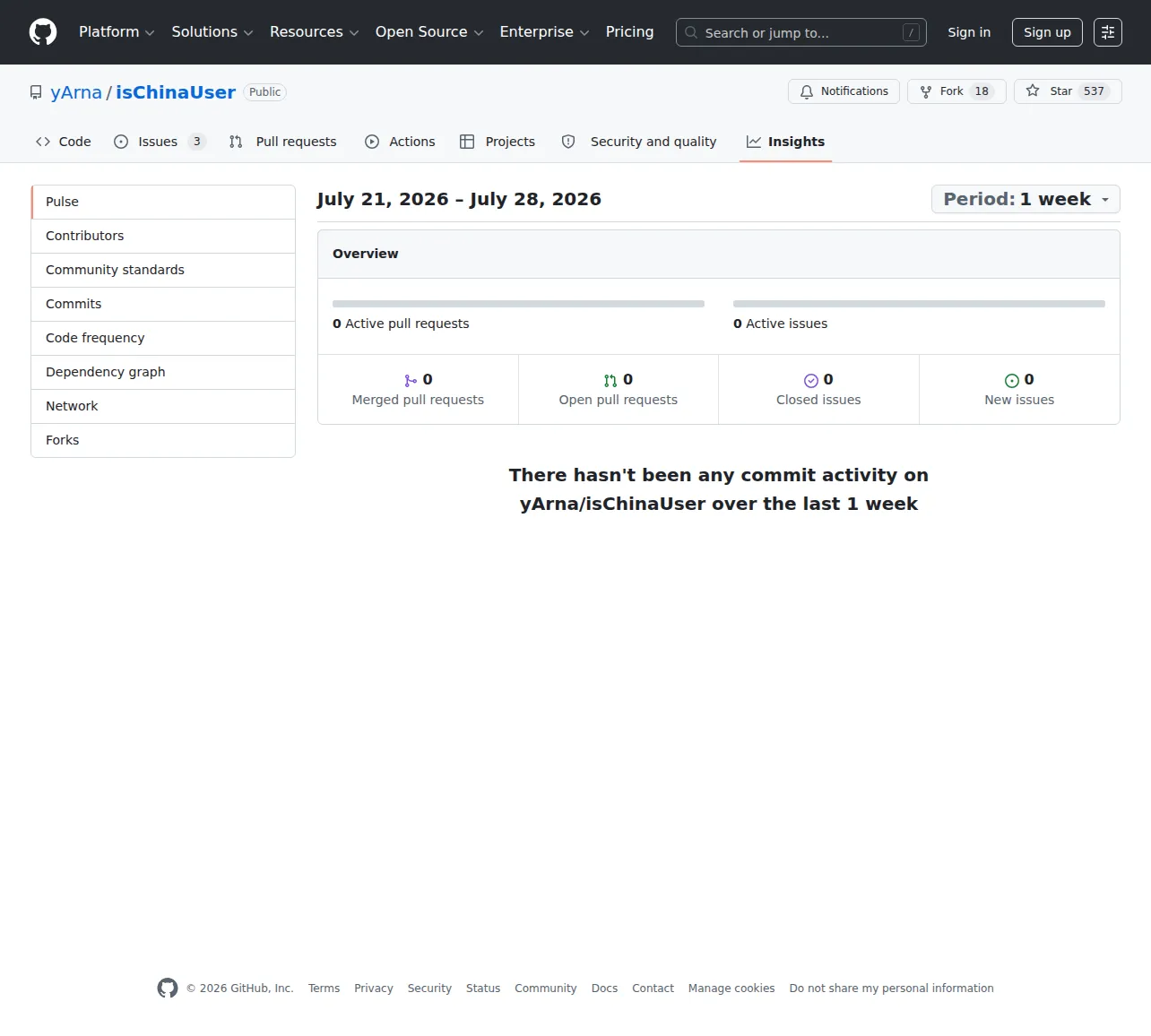
Task: Open the Privacy footer link
Action: click(x=374, y=989)
